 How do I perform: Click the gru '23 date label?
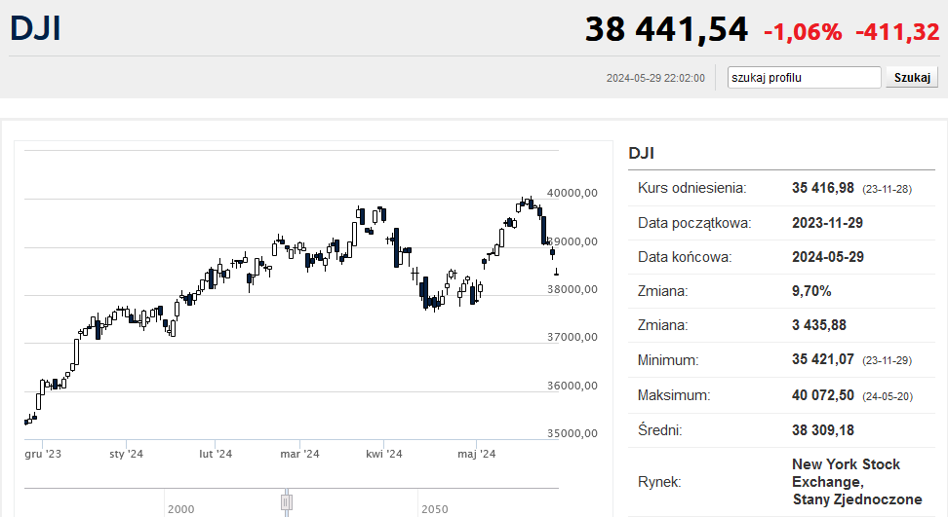click(43, 454)
